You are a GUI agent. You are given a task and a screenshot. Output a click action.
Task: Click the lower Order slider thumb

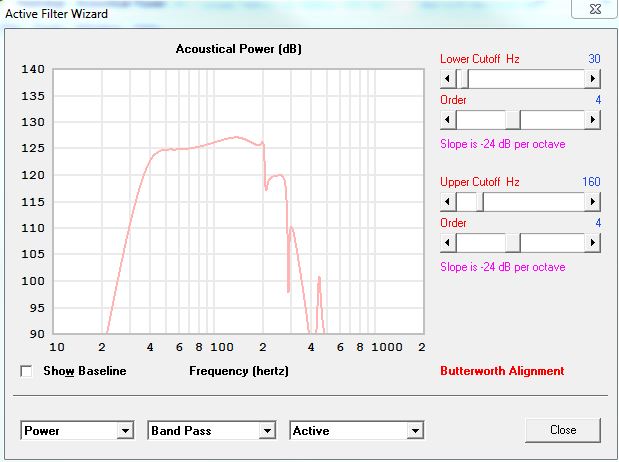tap(513, 119)
